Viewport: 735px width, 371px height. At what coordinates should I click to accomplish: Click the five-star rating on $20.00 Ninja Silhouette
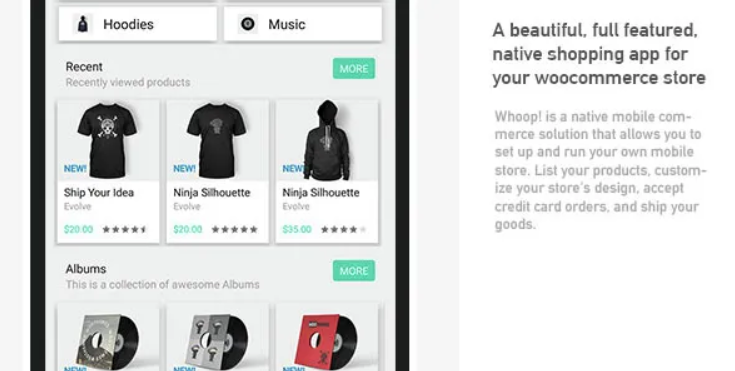(x=234, y=229)
